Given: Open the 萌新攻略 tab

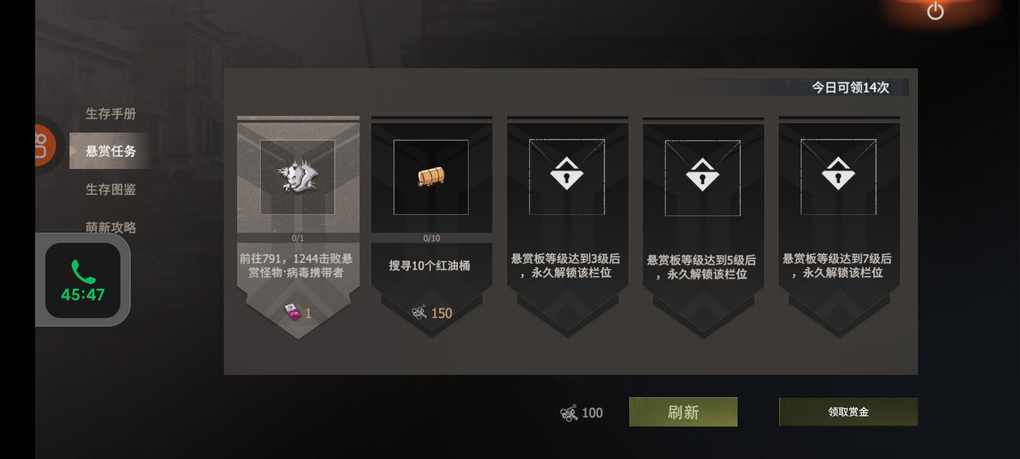Looking at the screenshot, I should coord(111,228).
